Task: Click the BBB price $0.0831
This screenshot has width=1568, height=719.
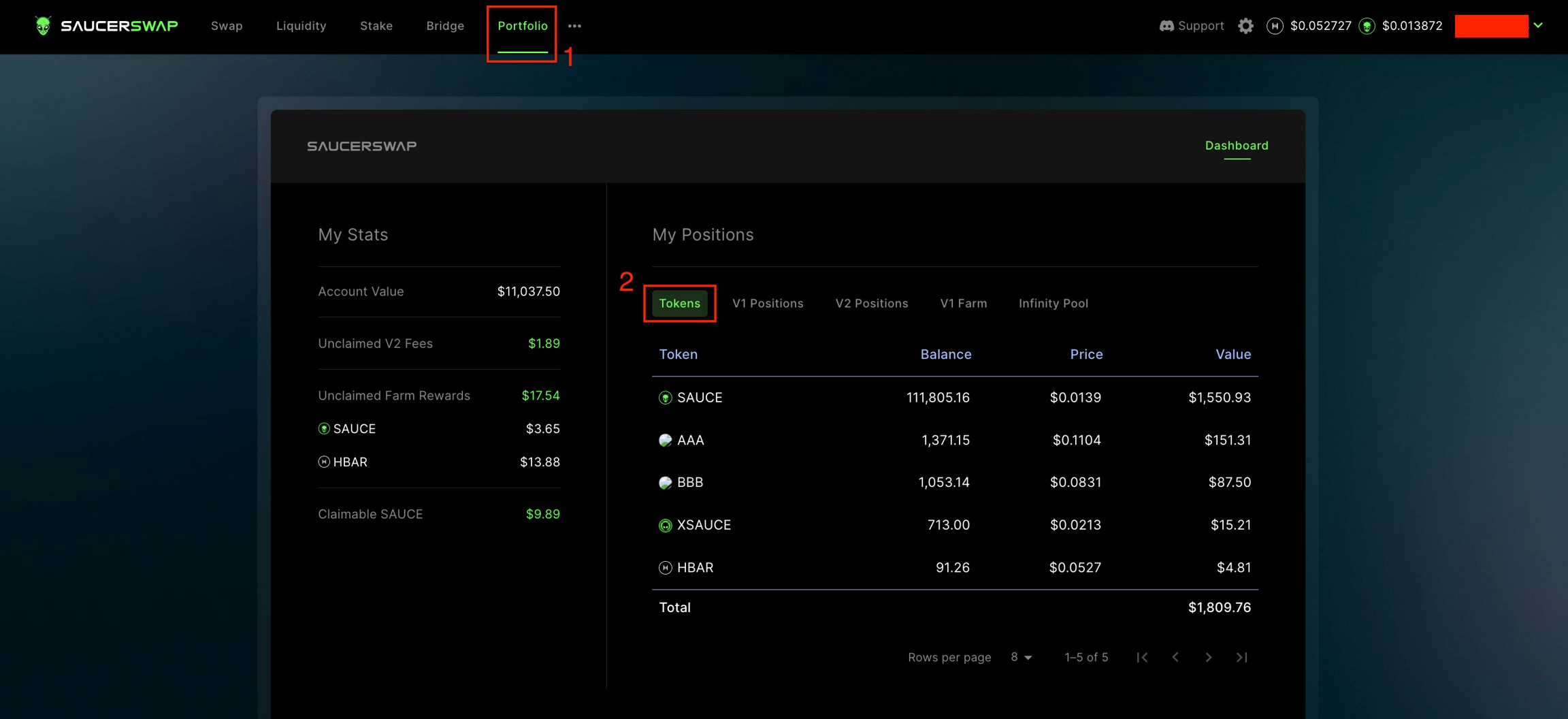Action: (1075, 483)
